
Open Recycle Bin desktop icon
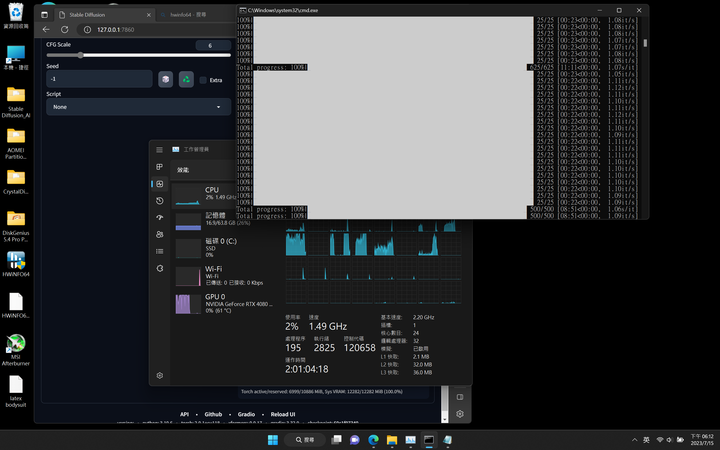[16, 16]
